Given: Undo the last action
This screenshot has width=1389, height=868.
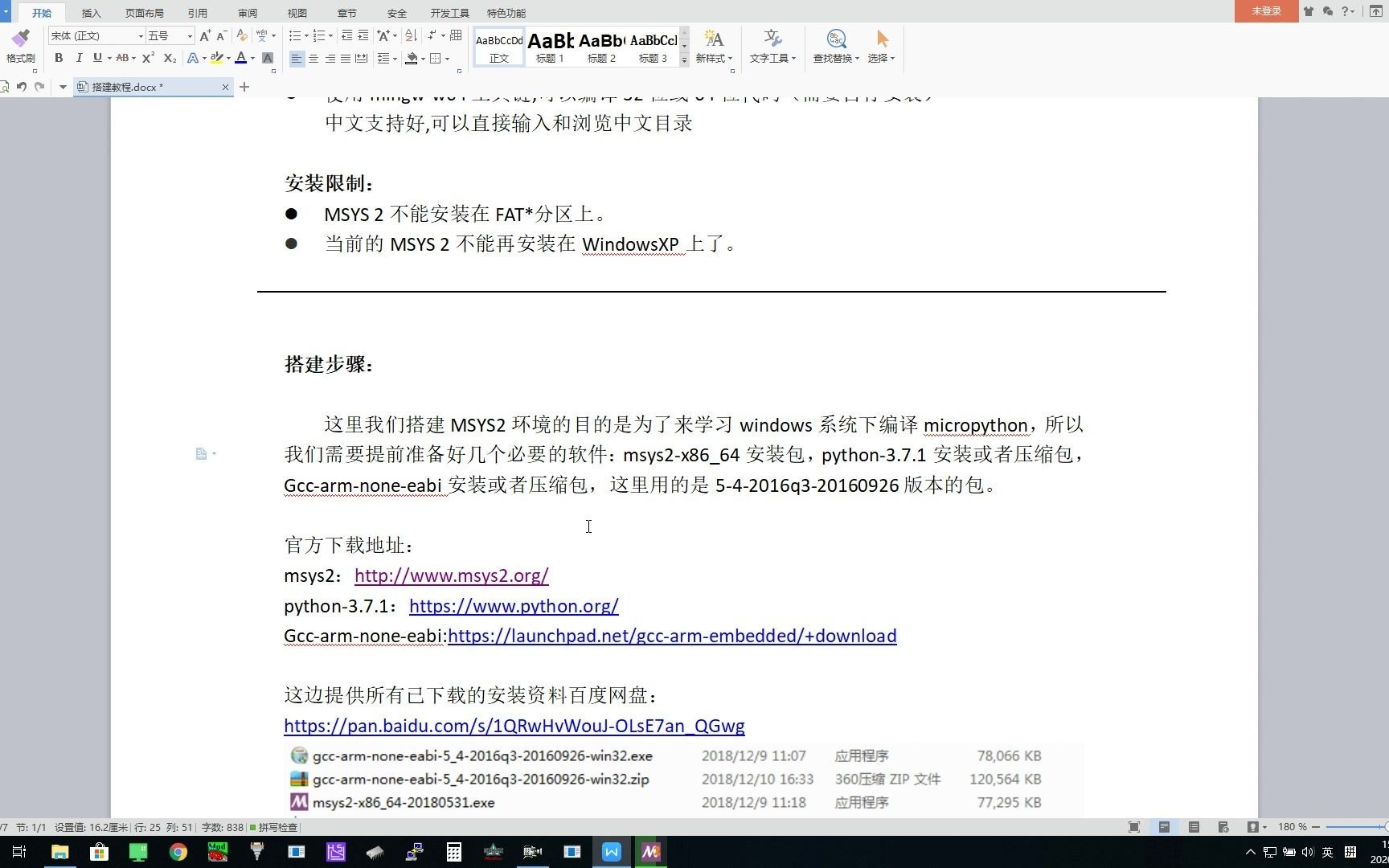Looking at the screenshot, I should [x=22, y=87].
